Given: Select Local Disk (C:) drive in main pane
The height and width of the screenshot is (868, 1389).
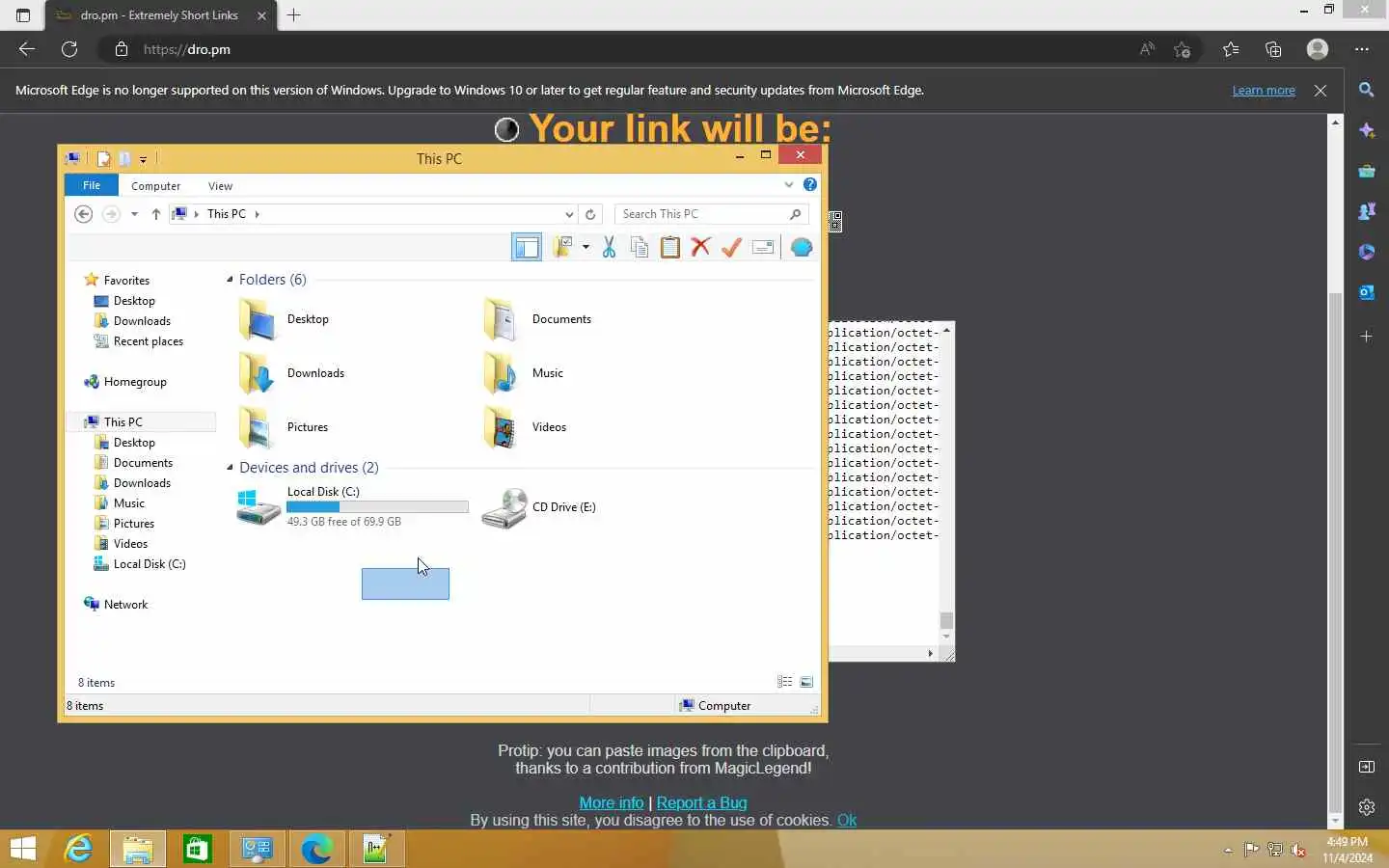Looking at the screenshot, I should click(353, 506).
